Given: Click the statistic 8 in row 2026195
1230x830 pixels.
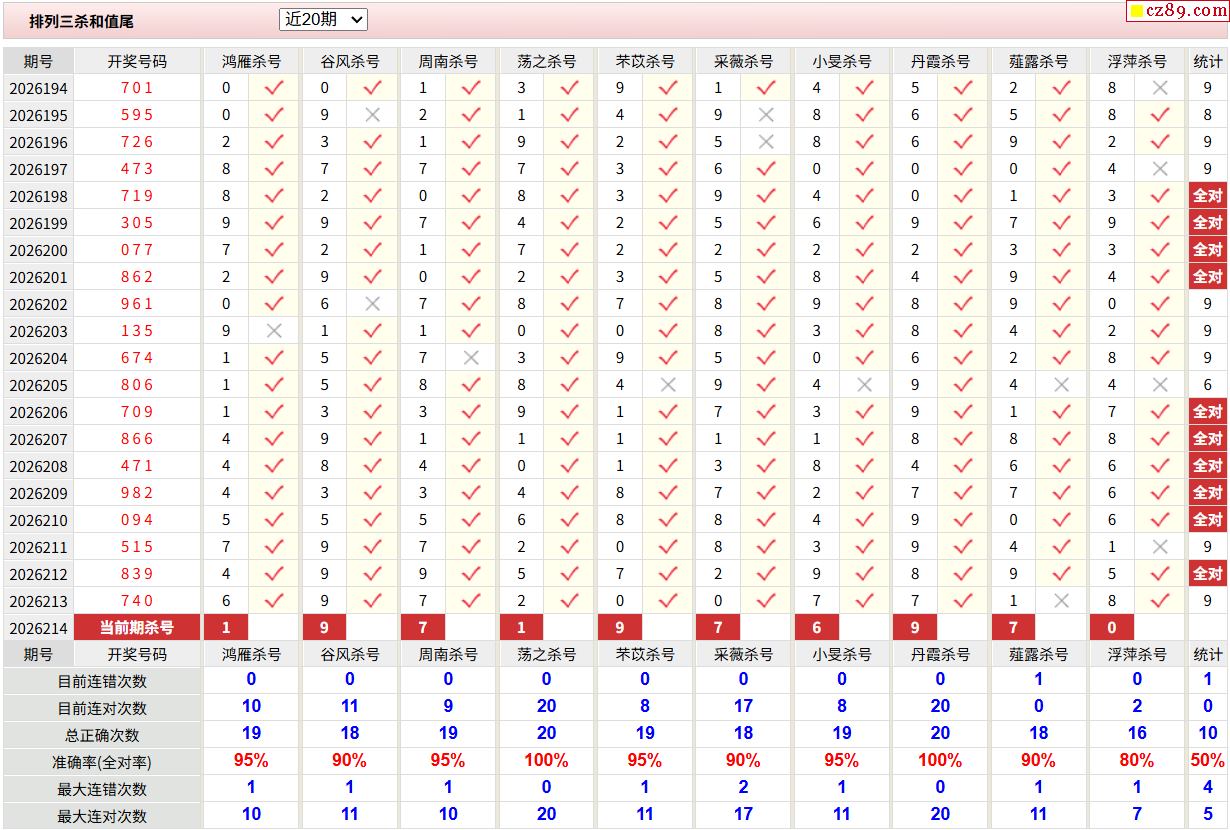Looking at the screenshot, I should (x=1208, y=115).
